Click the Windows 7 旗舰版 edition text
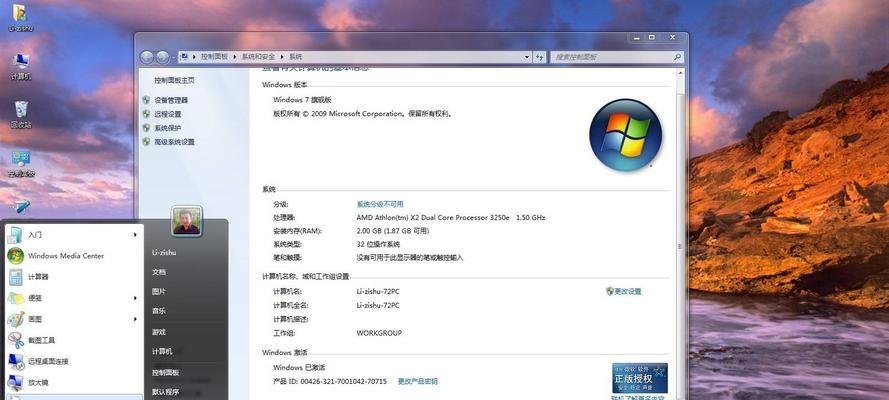This screenshot has width=889, height=400. 302,99
